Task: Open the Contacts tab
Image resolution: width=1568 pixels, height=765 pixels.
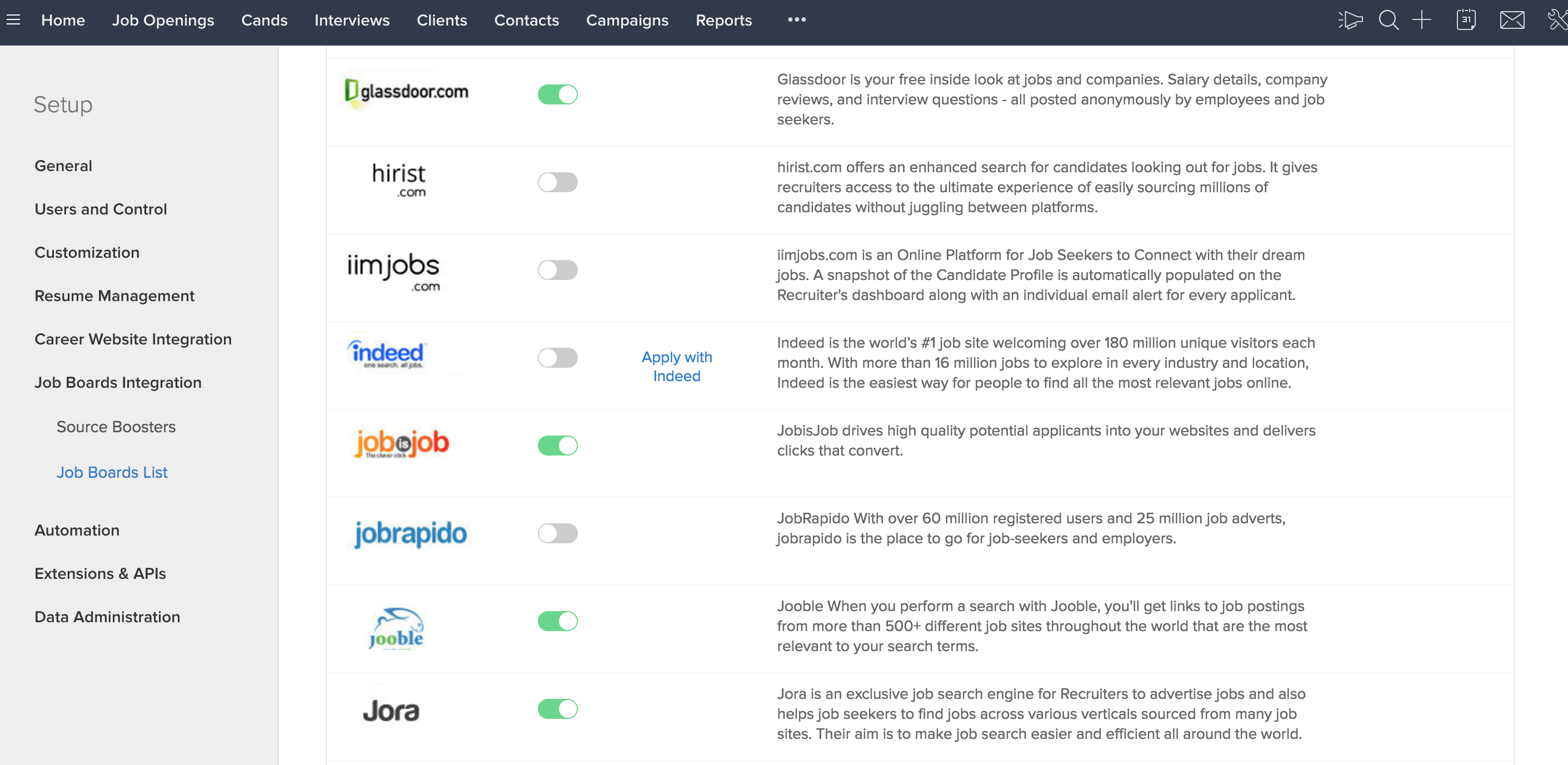Action: coord(527,20)
